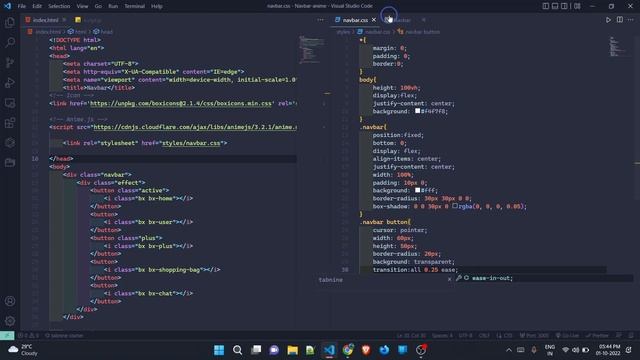Follow the styles/navbar.css href link
The width and height of the screenshot is (640, 360).
click(x=191, y=143)
